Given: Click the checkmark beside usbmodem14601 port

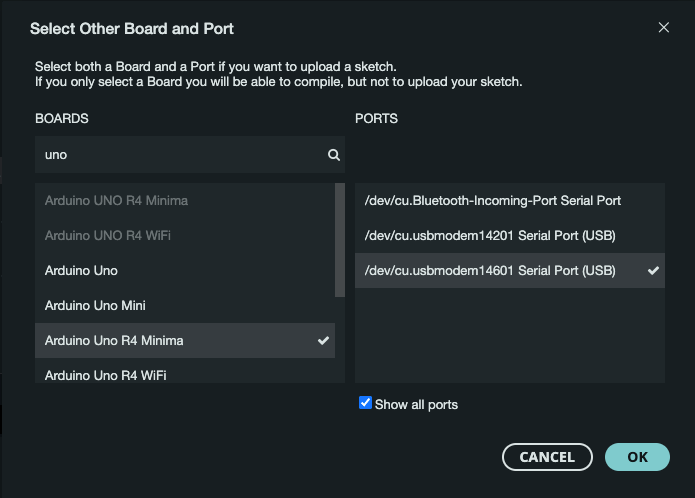Looking at the screenshot, I should pos(653,271).
